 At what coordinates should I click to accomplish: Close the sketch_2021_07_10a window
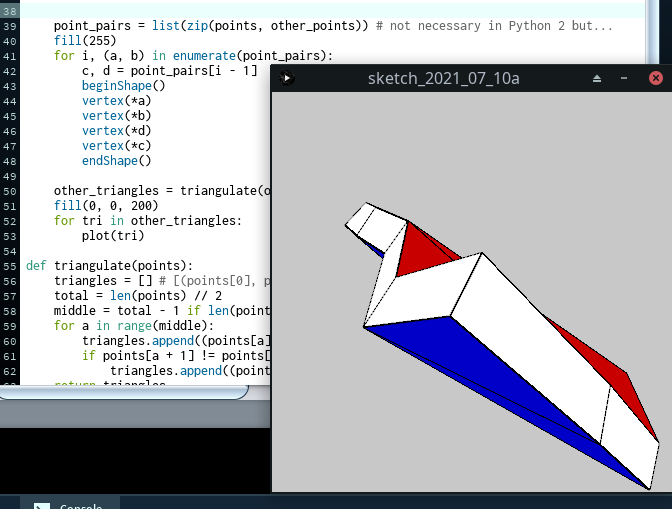pos(656,78)
